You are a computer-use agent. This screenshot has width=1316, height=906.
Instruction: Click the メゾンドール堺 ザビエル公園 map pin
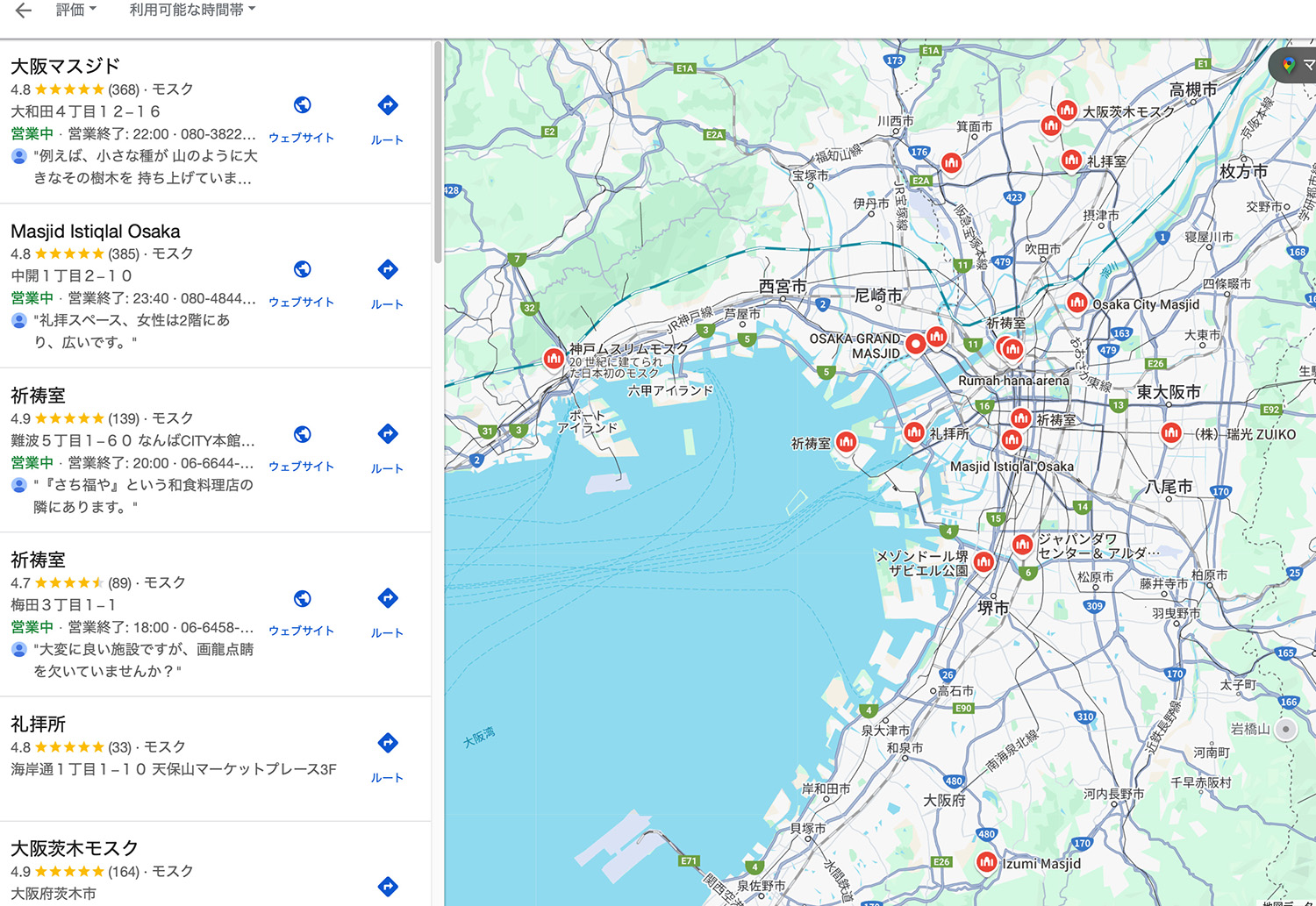pos(983,561)
